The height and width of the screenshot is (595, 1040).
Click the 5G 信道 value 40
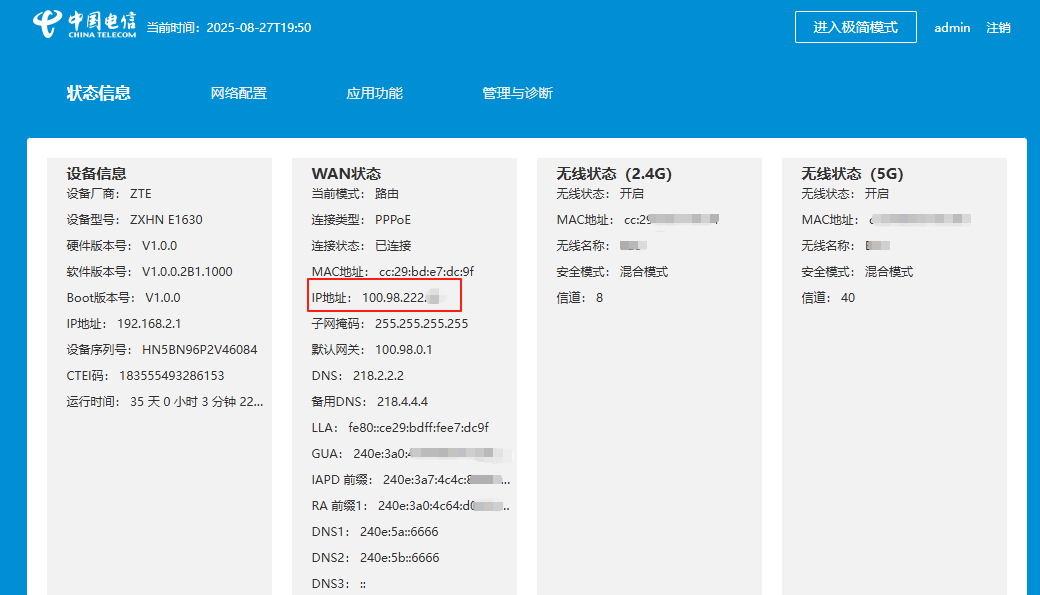[x=847, y=297]
